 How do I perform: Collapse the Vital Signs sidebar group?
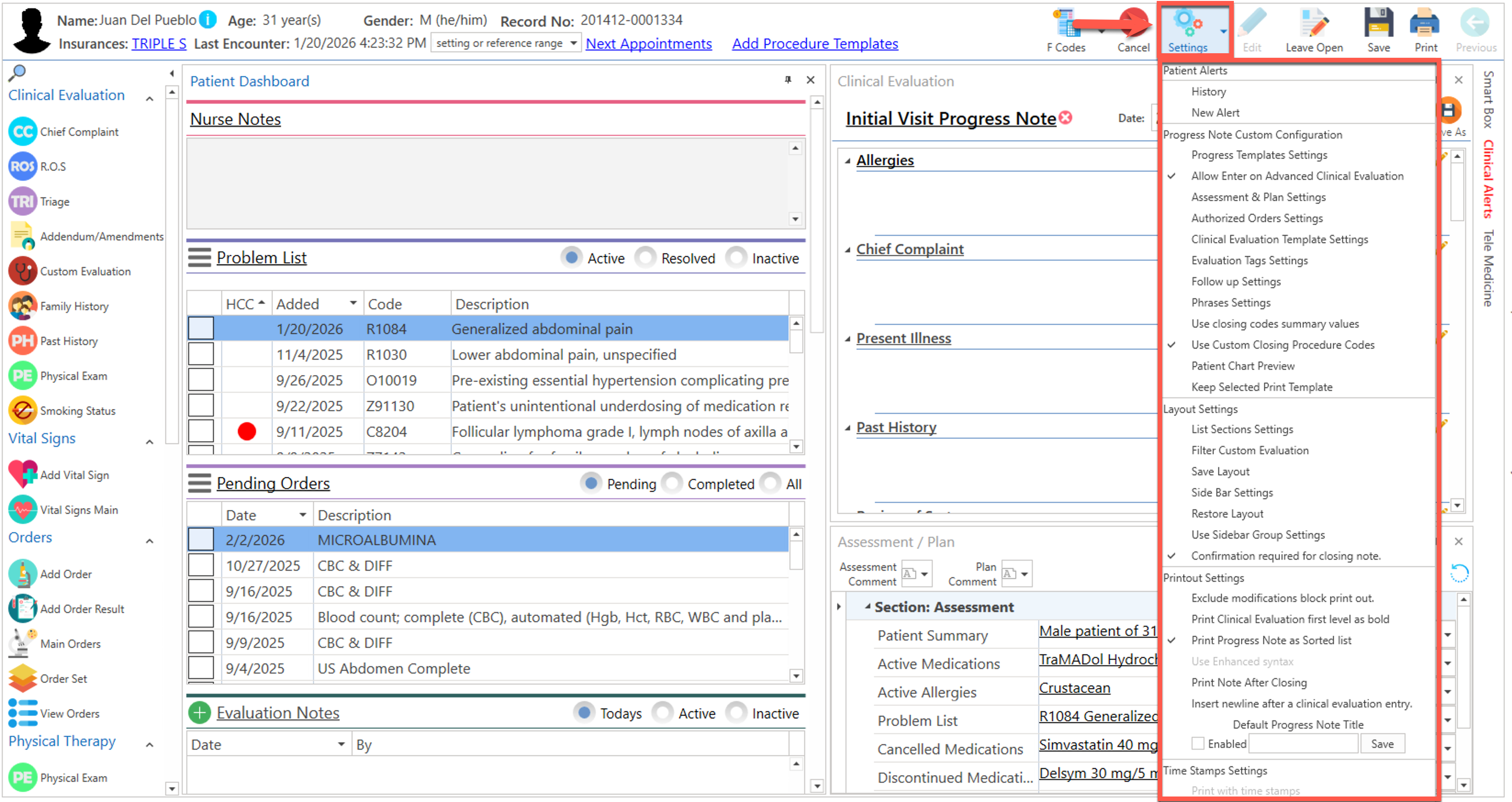tap(150, 442)
